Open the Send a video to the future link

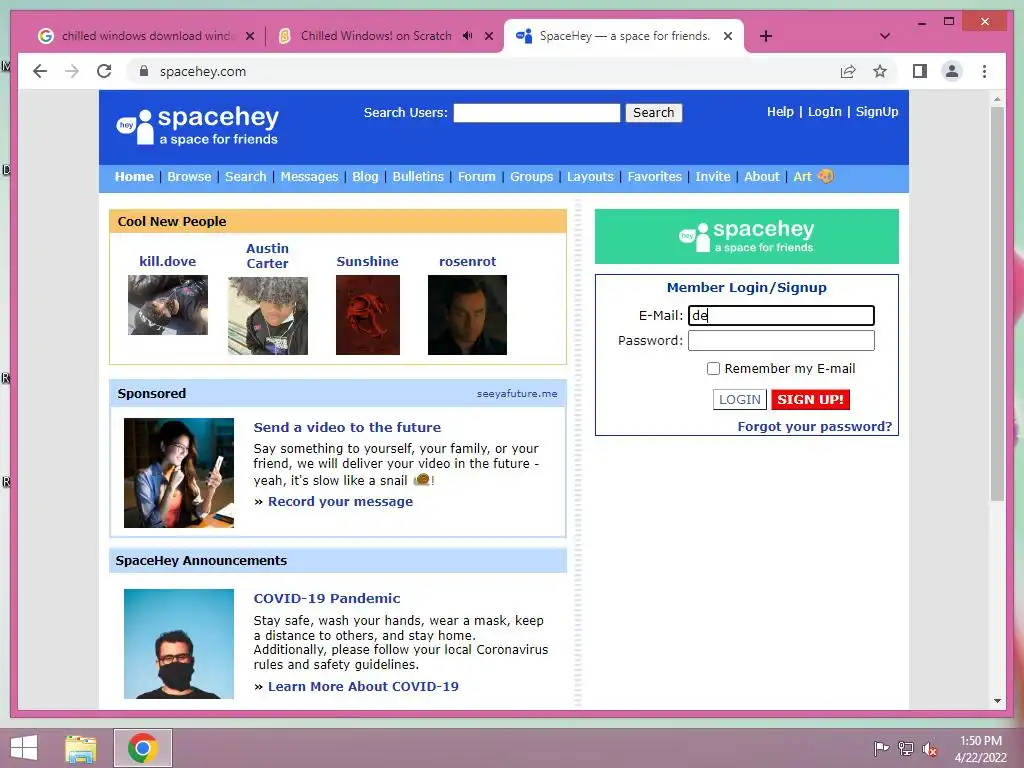[347, 427]
